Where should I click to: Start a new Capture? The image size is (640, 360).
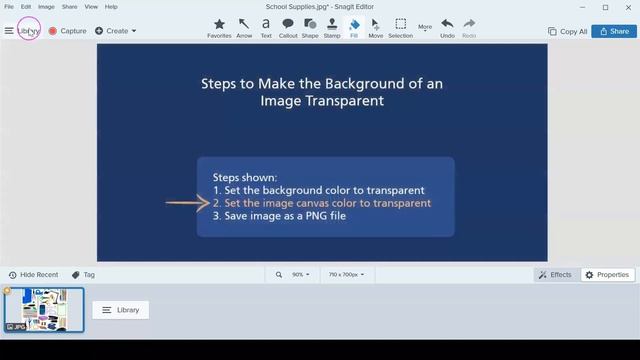coord(68,31)
